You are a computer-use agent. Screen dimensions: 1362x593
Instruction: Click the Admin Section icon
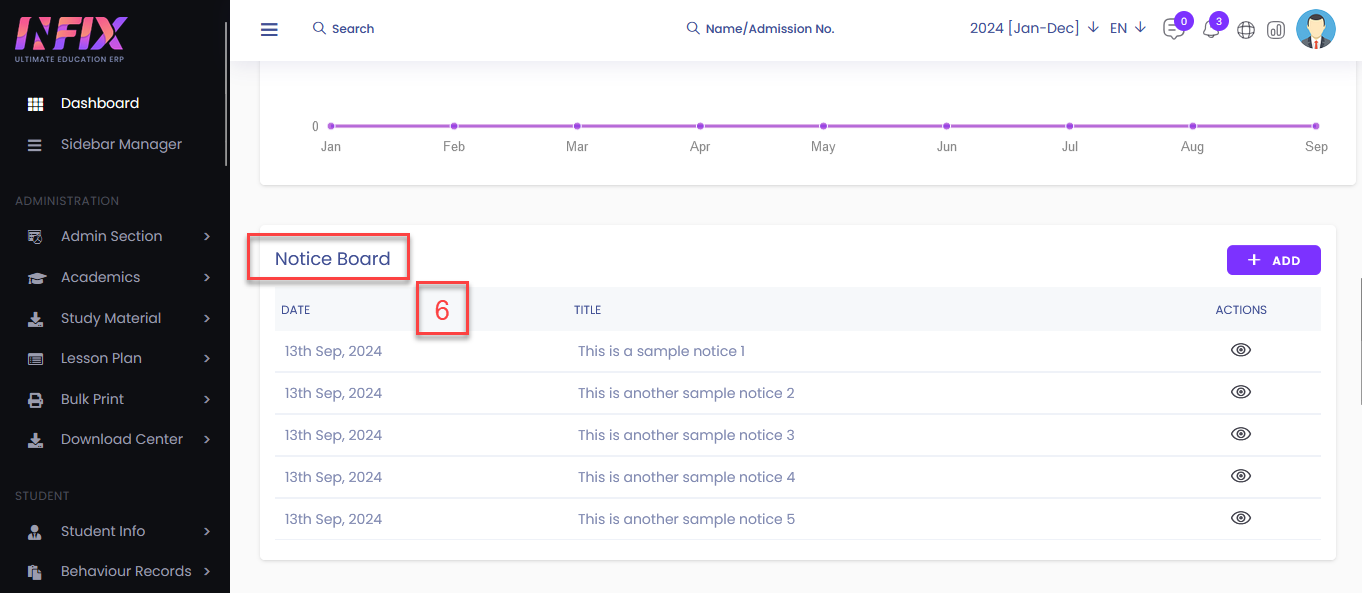pos(35,237)
